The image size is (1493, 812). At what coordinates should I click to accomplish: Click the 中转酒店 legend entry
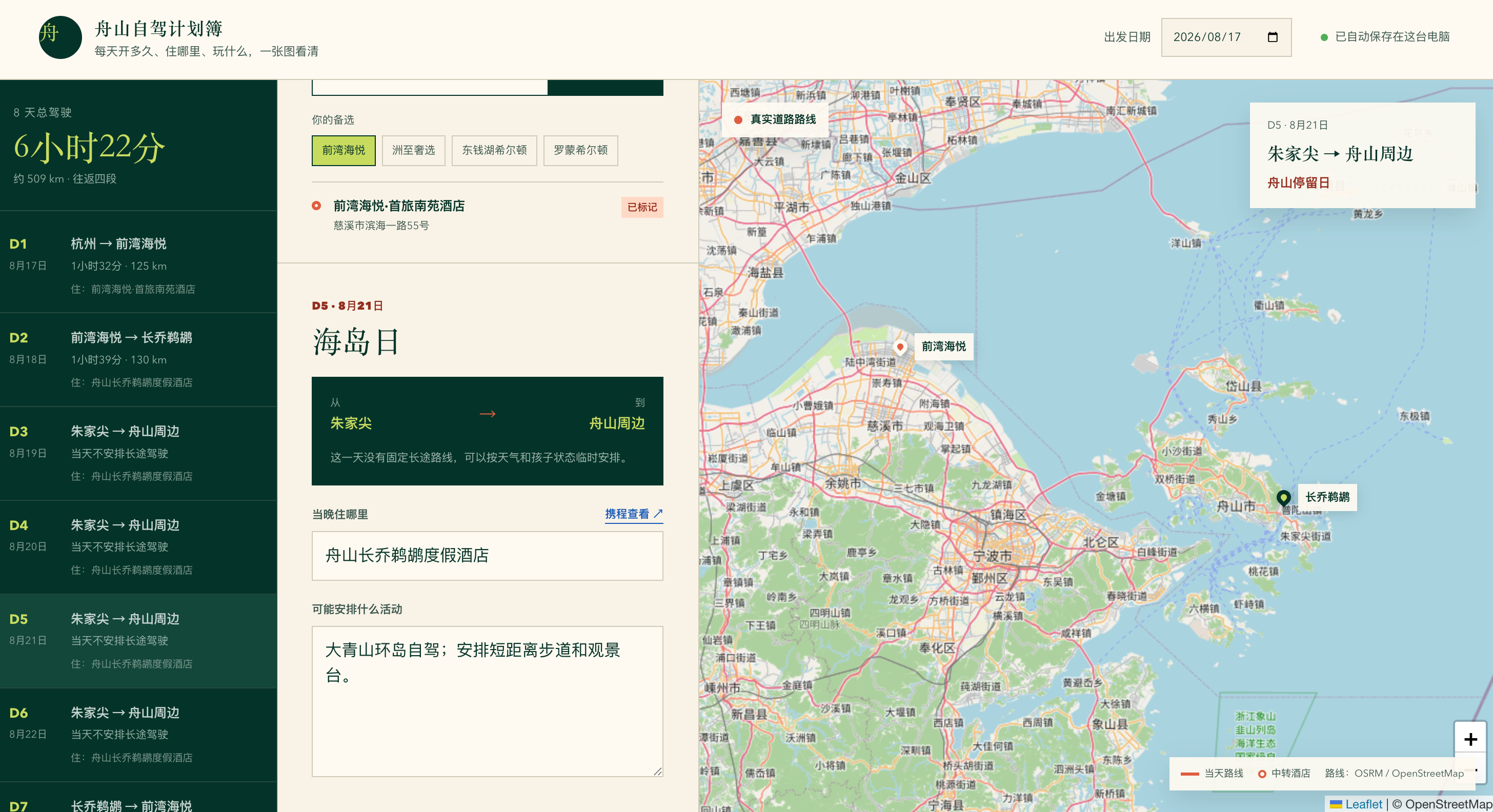[x=1284, y=773]
